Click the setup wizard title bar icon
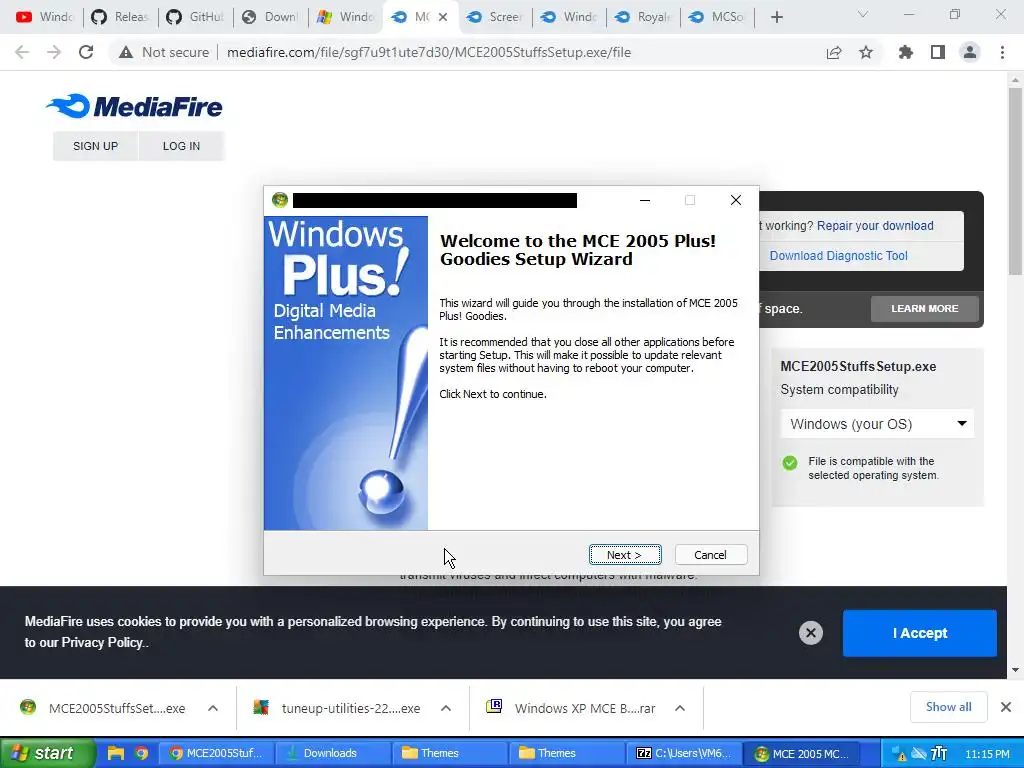 (x=280, y=200)
